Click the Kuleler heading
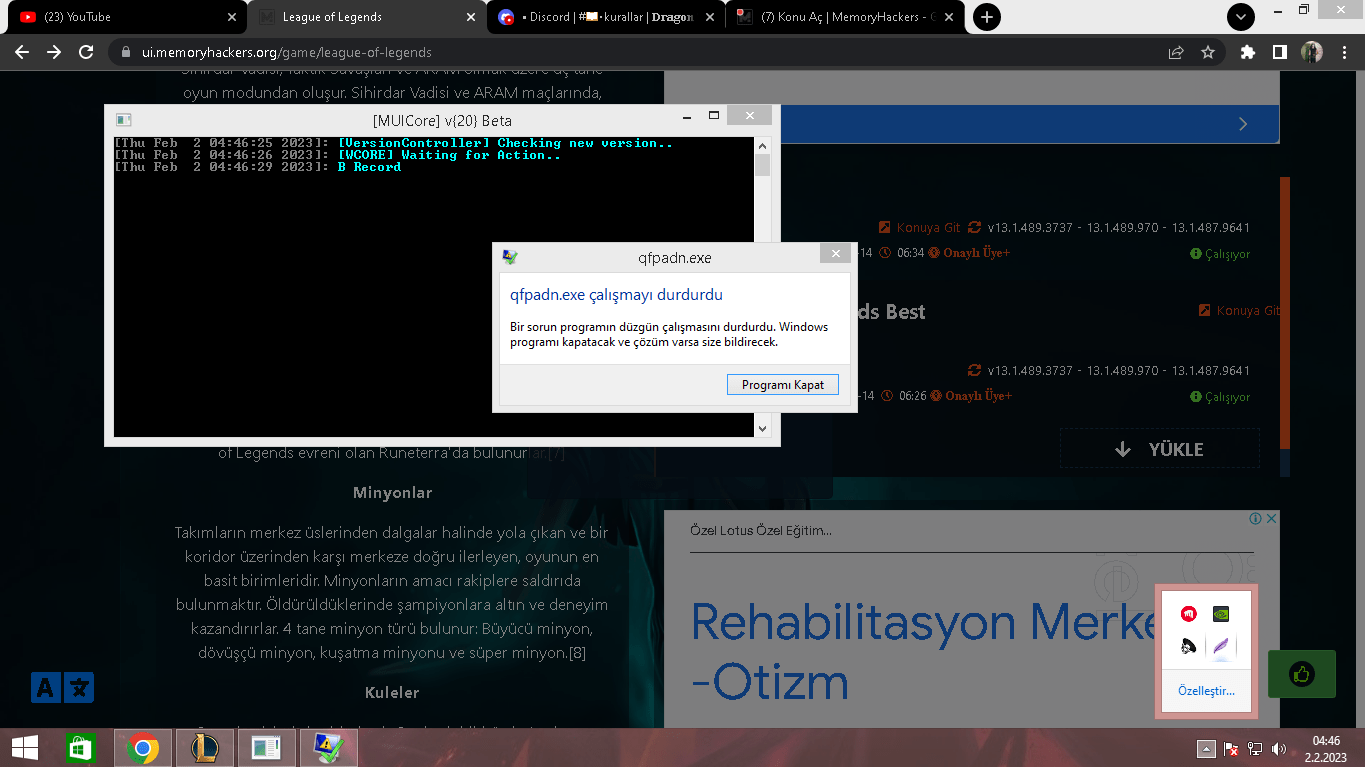 (x=392, y=692)
